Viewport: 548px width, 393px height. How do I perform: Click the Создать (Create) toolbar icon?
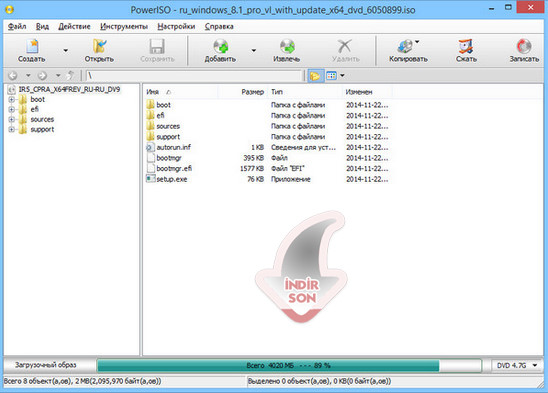tap(32, 50)
